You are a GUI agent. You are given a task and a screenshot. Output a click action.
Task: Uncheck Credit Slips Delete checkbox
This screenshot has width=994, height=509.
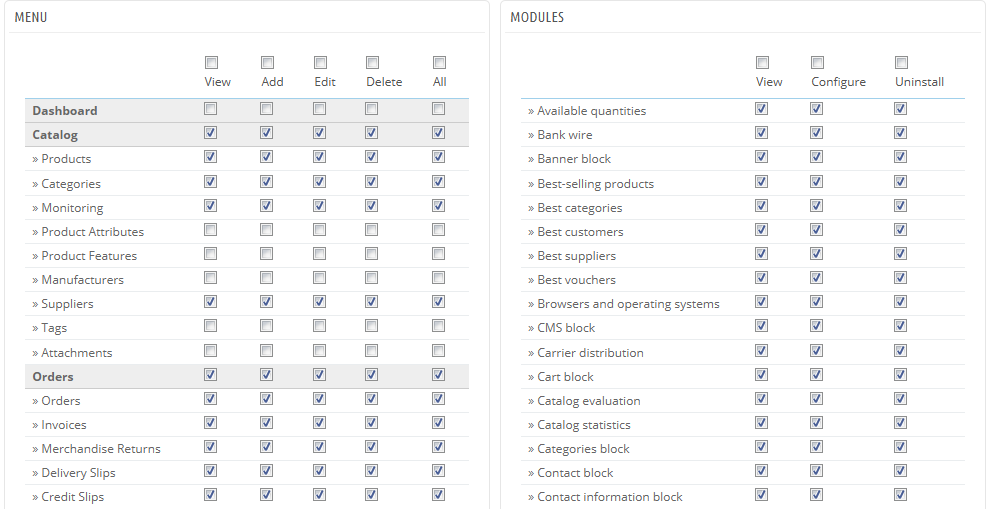coord(371,495)
